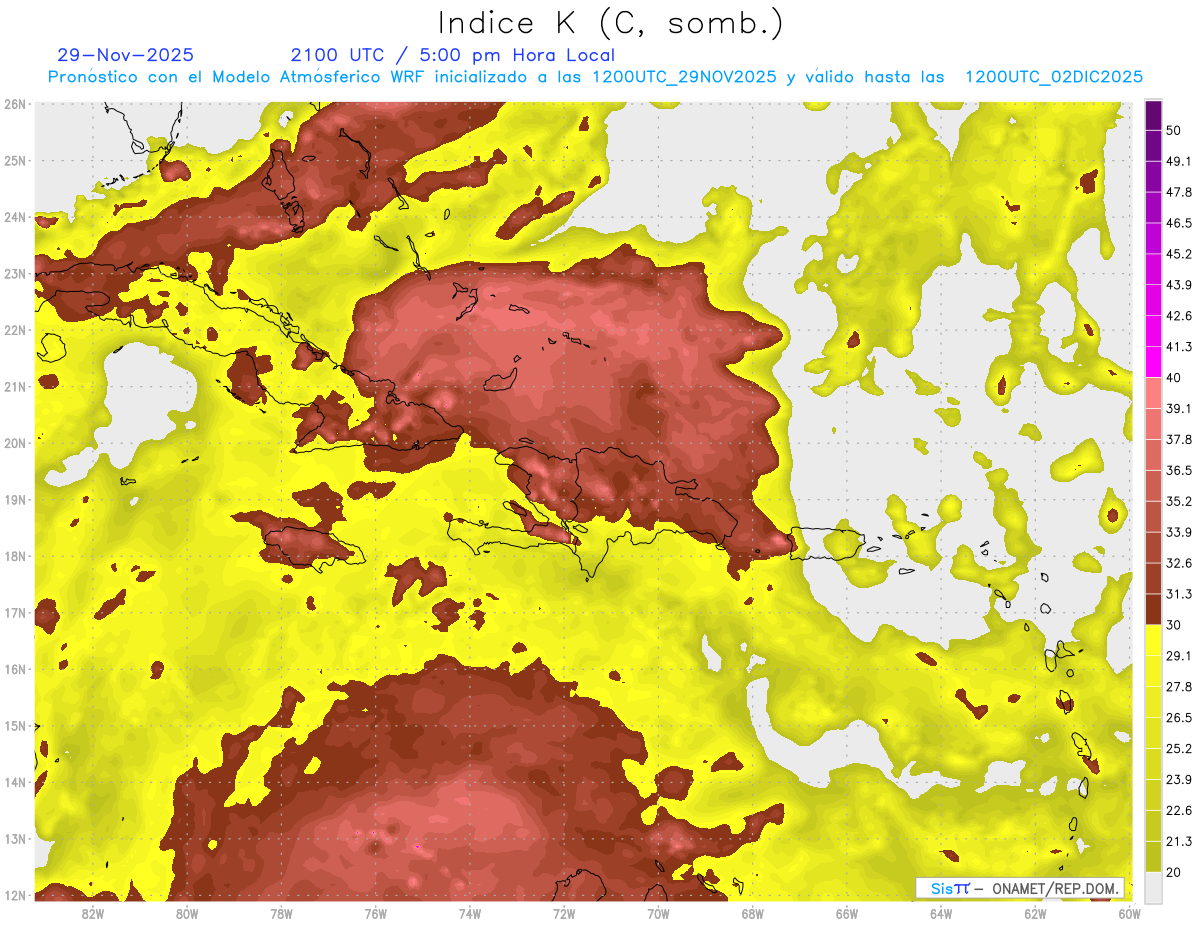Click the "68W" longitude label
The height and width of the screenshot is (927, 1200).
[753, 913]
